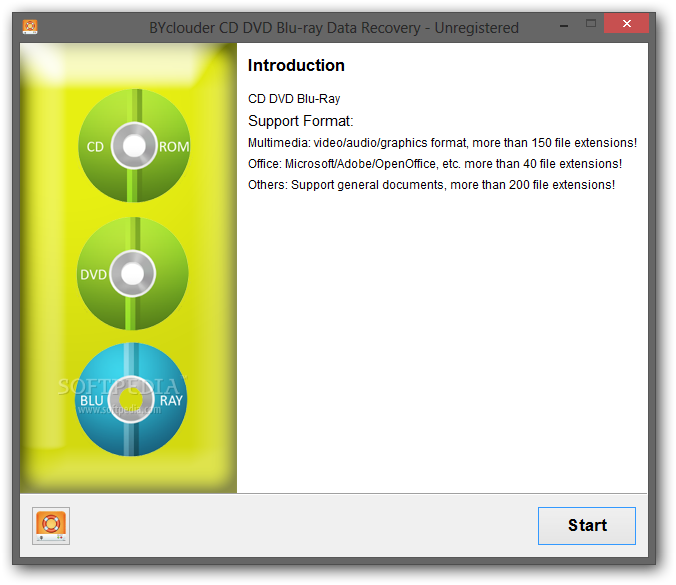Close the BYclouder Data Recovery window

pos(626,23)
